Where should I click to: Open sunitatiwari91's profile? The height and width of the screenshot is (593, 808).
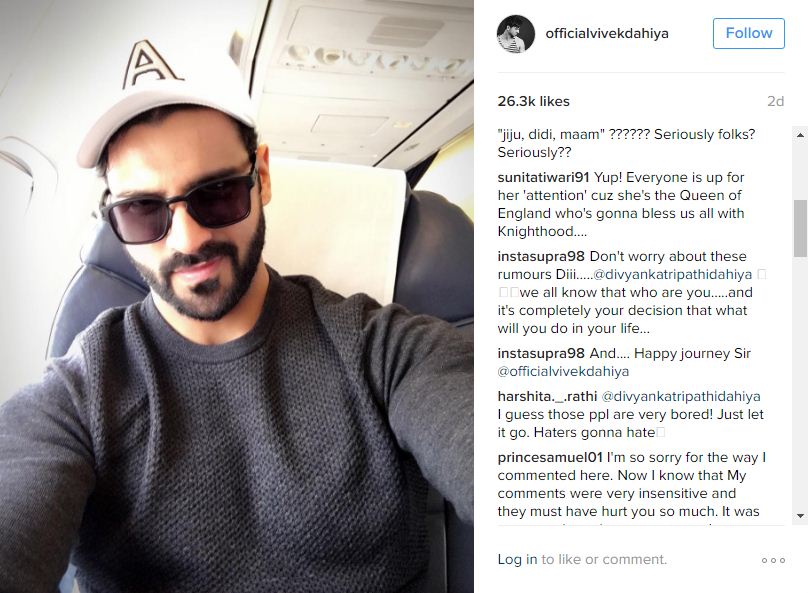point(543,177)
